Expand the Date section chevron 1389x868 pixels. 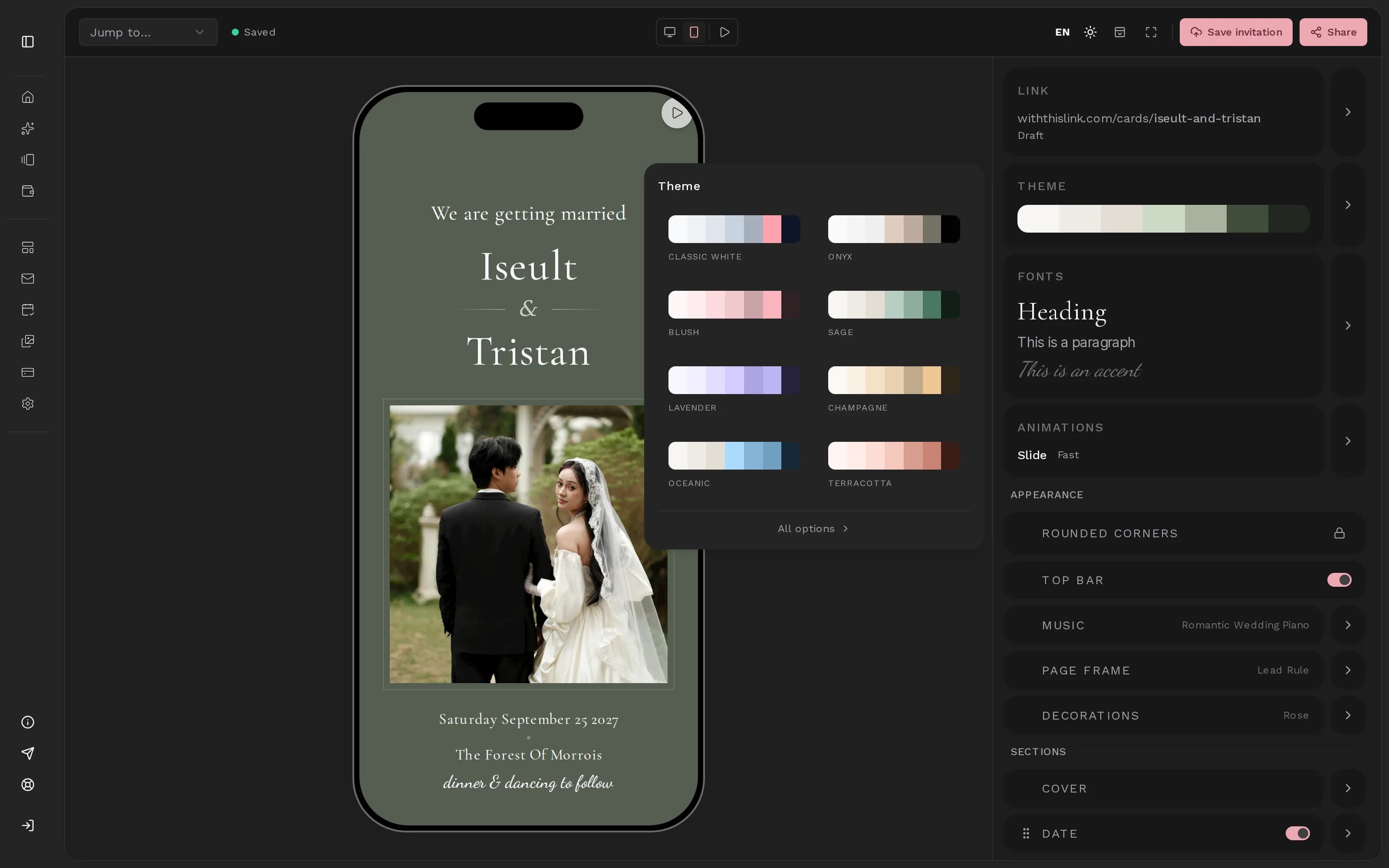[1348, 833]
